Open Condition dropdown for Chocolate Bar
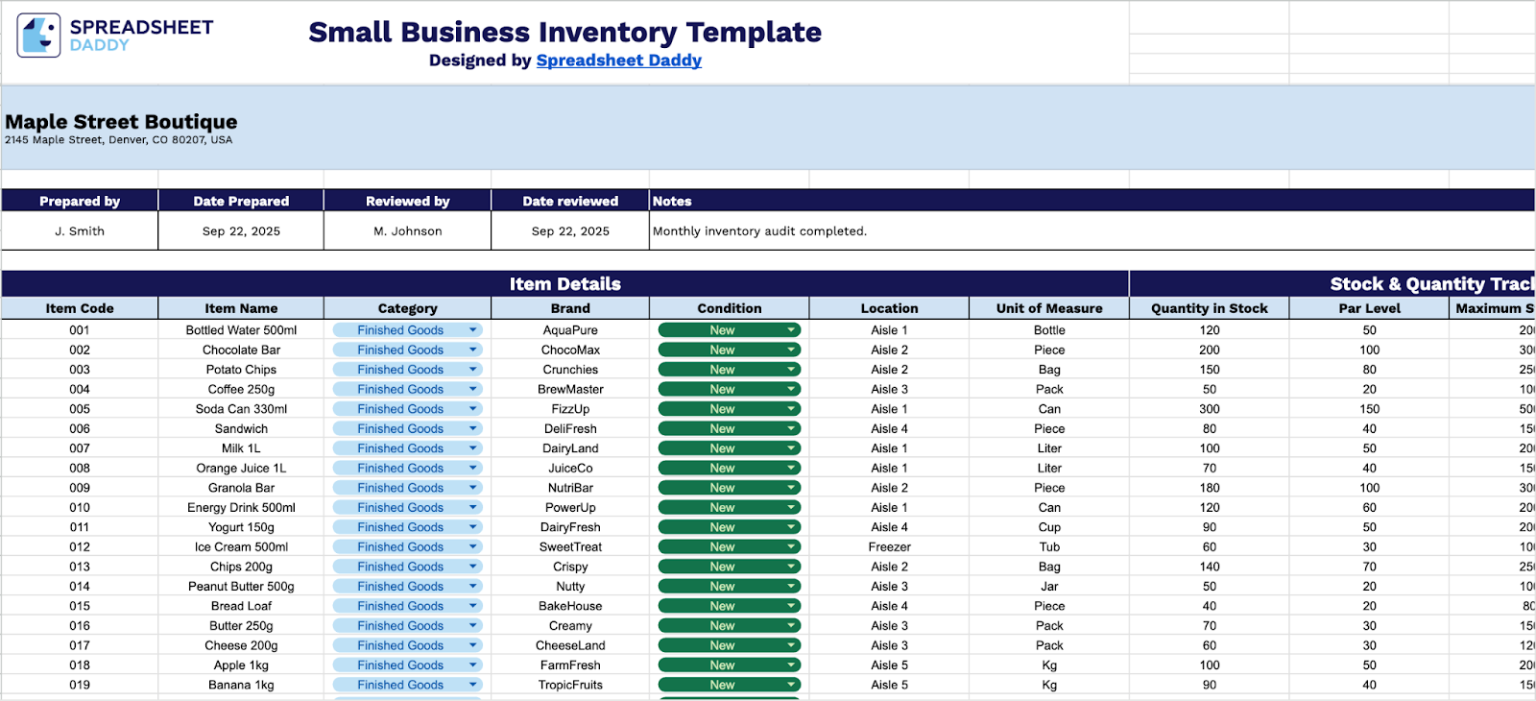Viewport: 1536px width, 701px height. [x=789, y=349]
